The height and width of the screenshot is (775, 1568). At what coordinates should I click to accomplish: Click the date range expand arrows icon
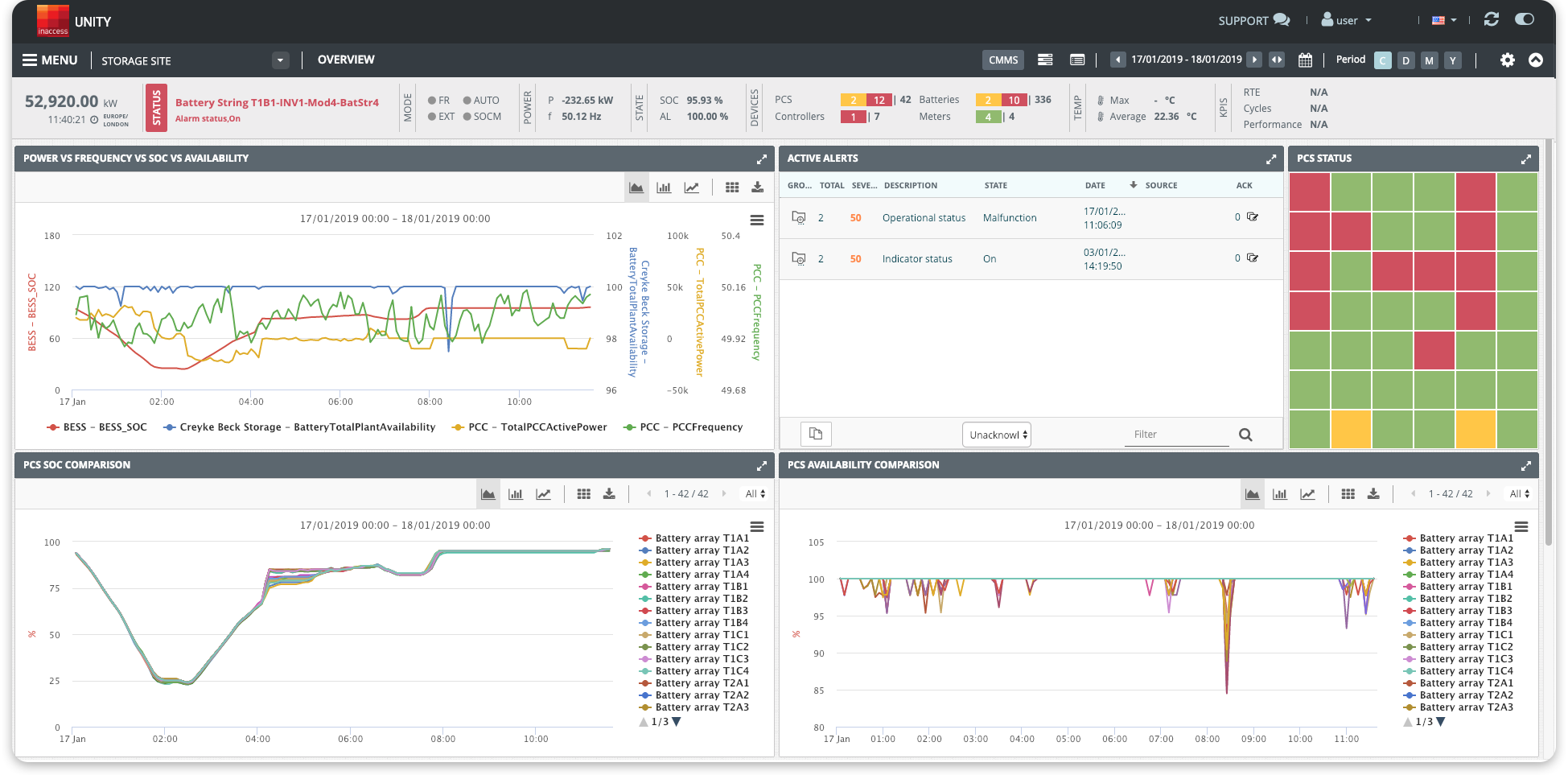point(1277,60)
